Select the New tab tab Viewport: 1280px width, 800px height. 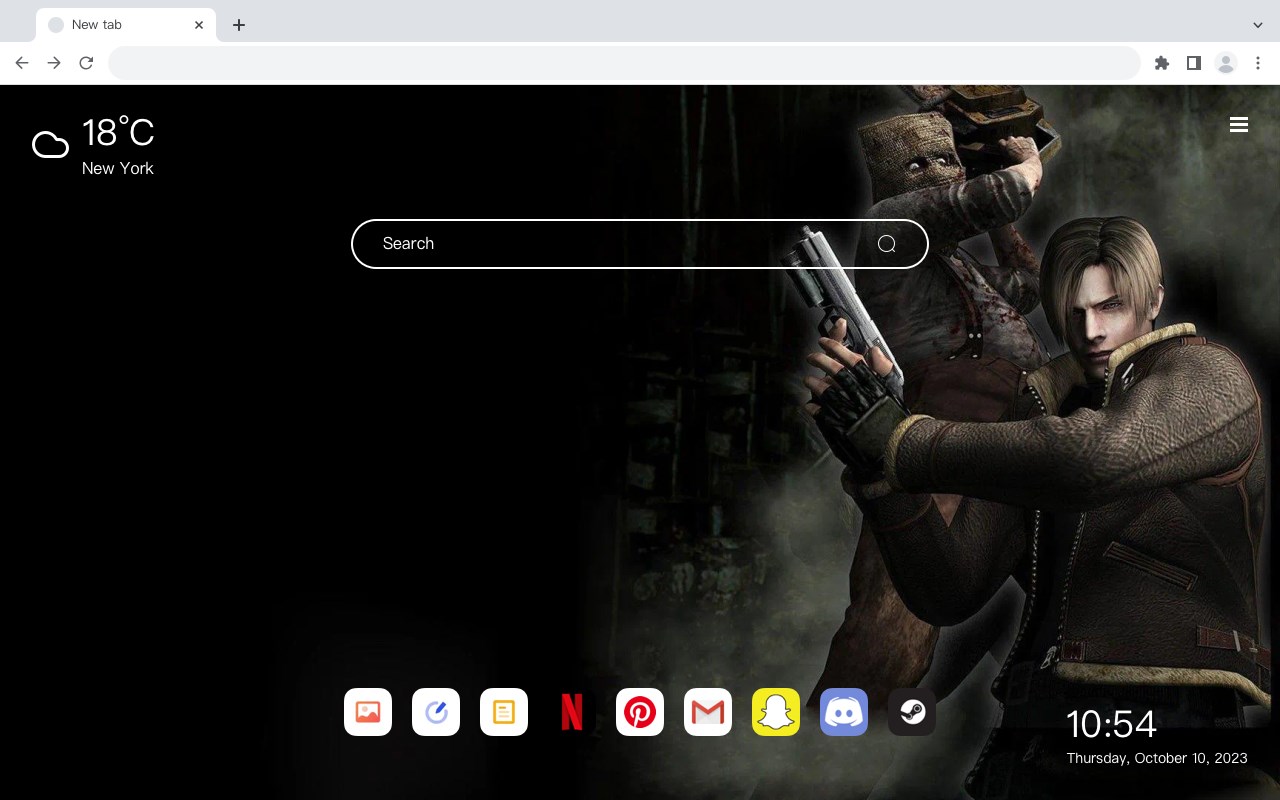click(126, 25)
